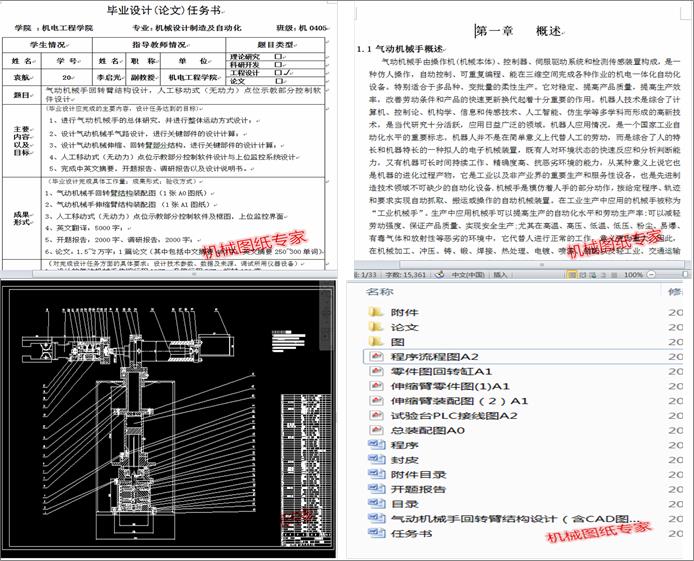Select the 程序 Word document
The image size is (694, 561).
coord(393,445)
